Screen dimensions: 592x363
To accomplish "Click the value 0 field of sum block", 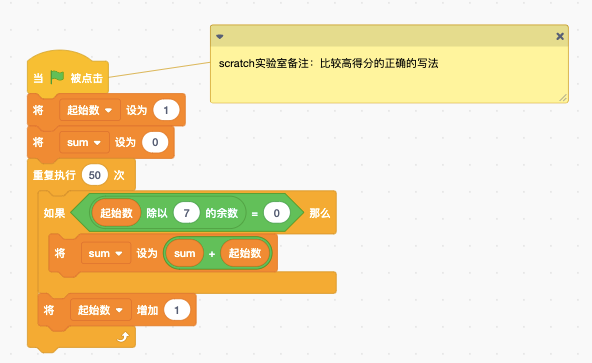I will 155,142.
